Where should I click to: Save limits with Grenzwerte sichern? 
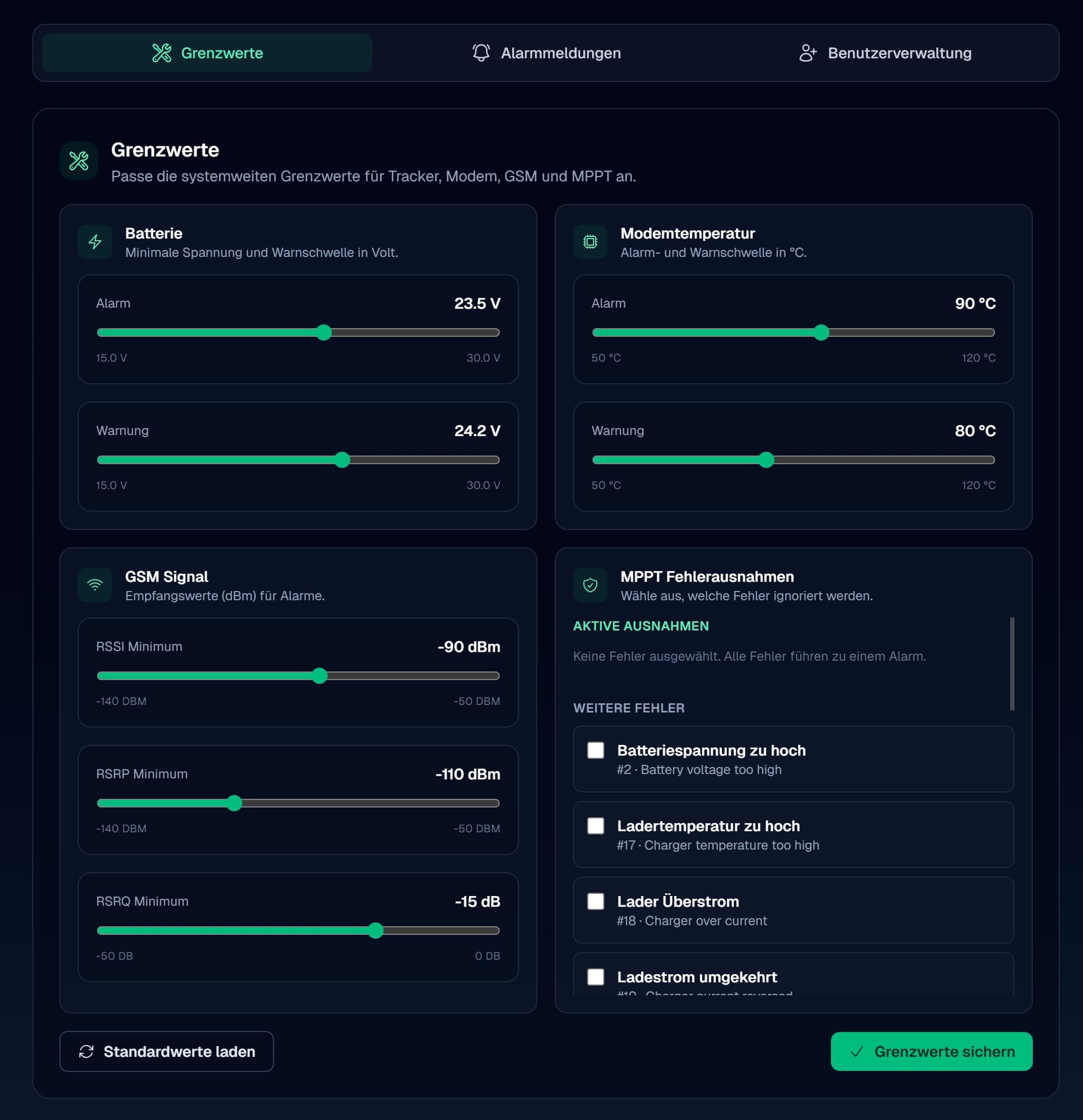click(931, 1051)
